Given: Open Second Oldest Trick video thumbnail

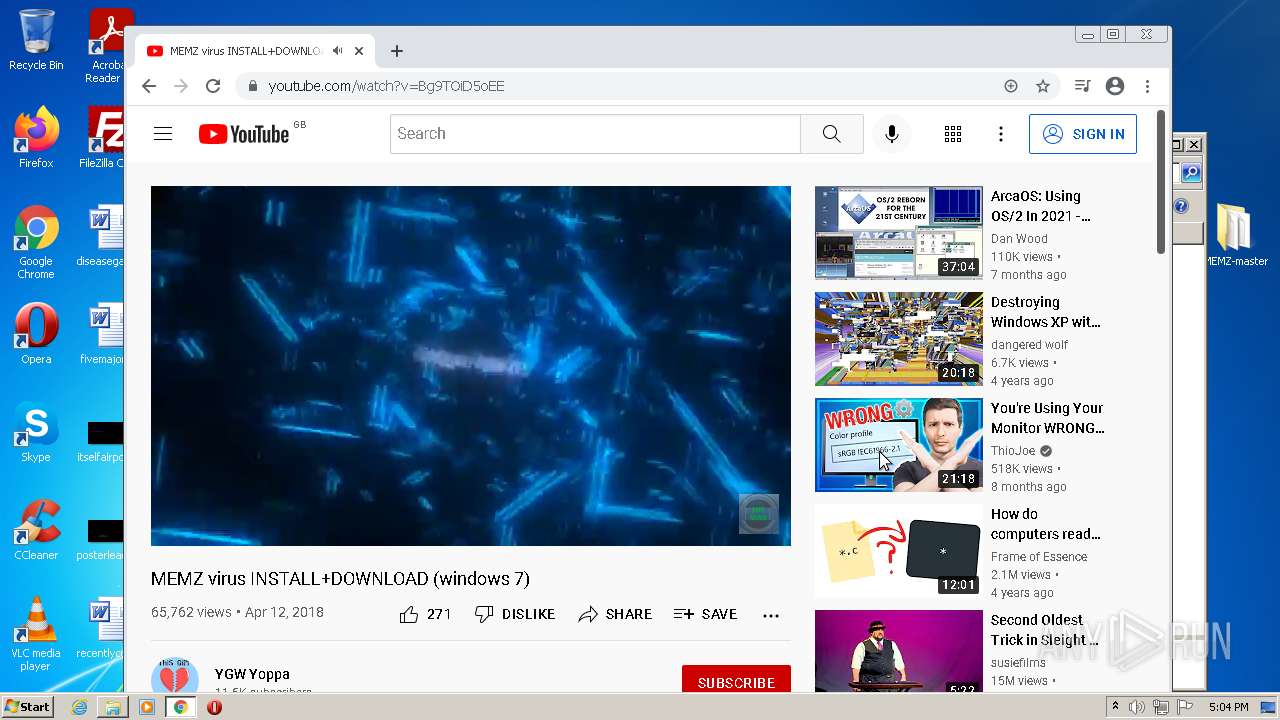Looking at the screenshot, I should (899, 652).
